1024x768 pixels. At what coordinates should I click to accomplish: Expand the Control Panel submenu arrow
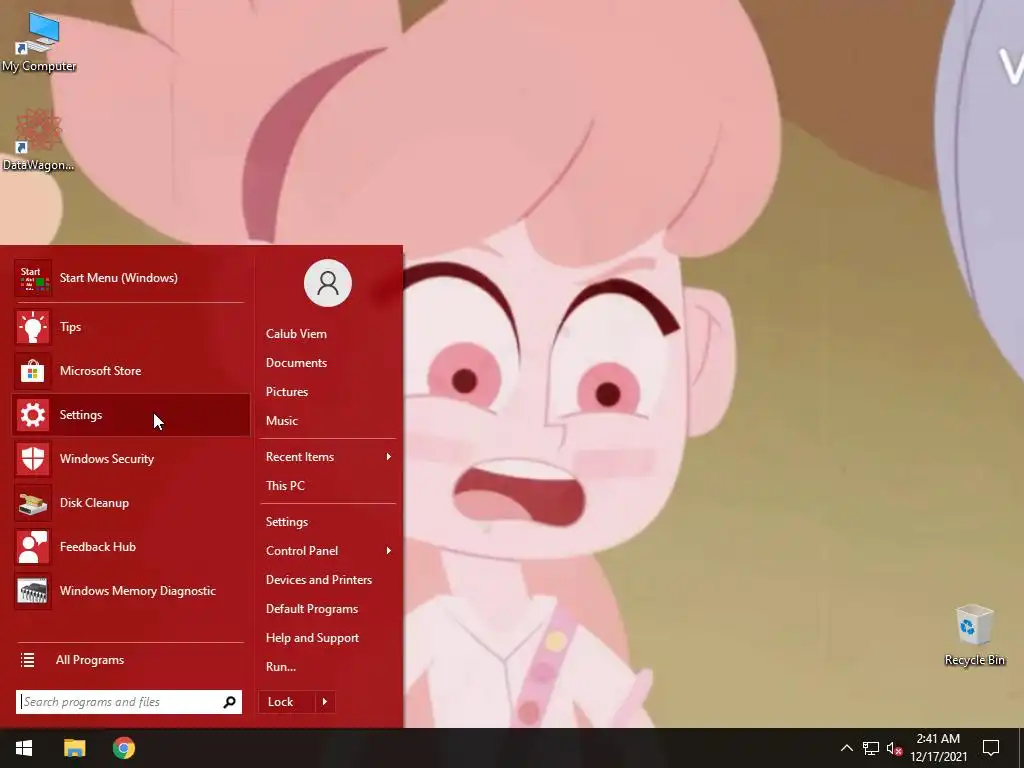point(389,551)
